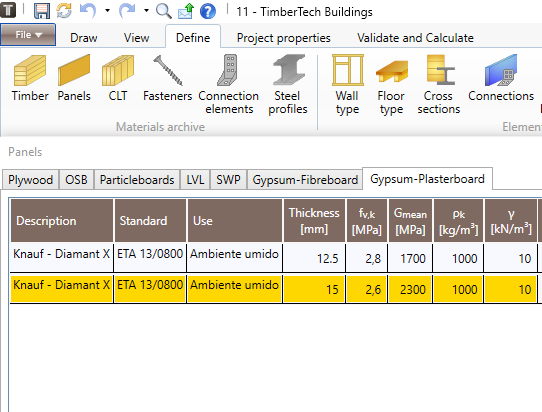This screenshot has height=412, width=542.
Task: Open help with the question mark icon
Action: click(x=208, y=11)
